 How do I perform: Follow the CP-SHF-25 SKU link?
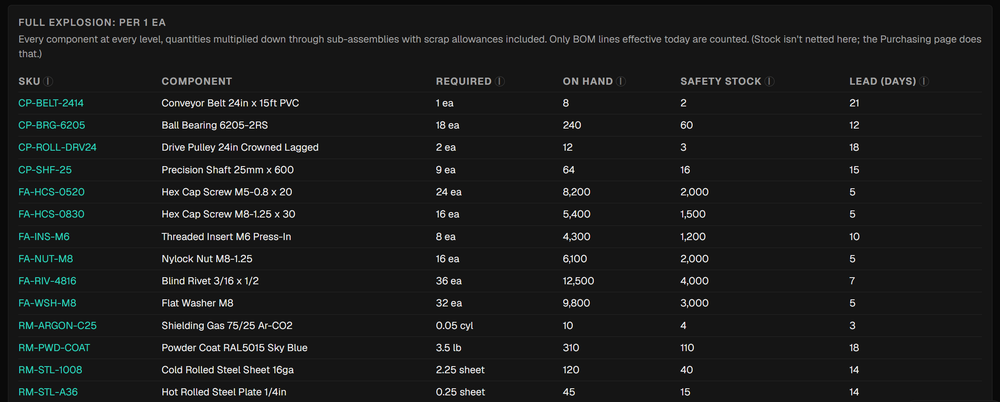(x=45, y=170)
